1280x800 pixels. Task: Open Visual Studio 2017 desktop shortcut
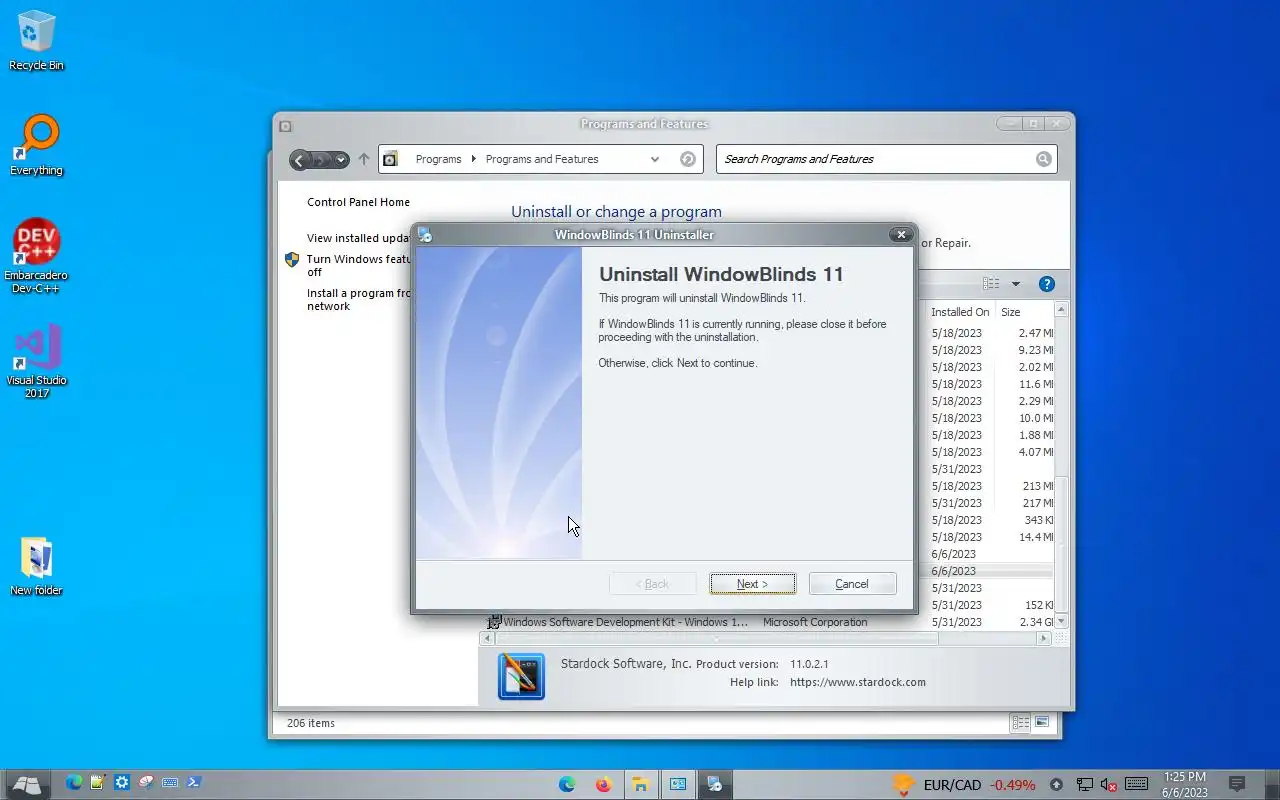coord(36,361)
